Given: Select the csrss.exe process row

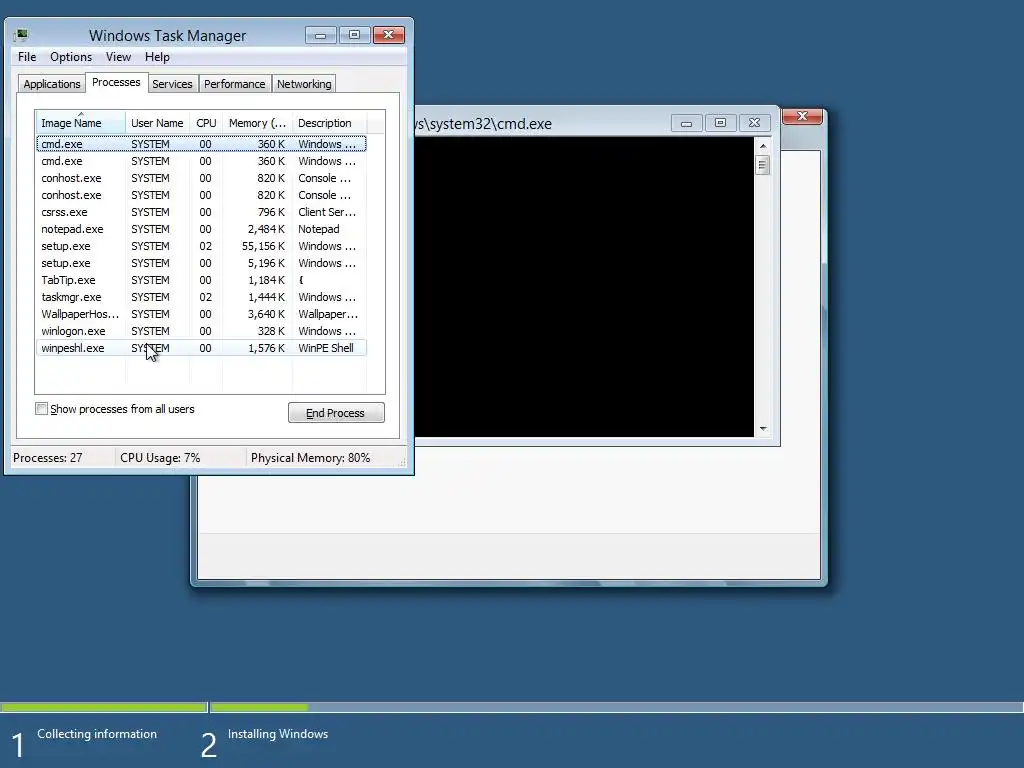Looking at the screenshot, I should (x=201, y=212).
